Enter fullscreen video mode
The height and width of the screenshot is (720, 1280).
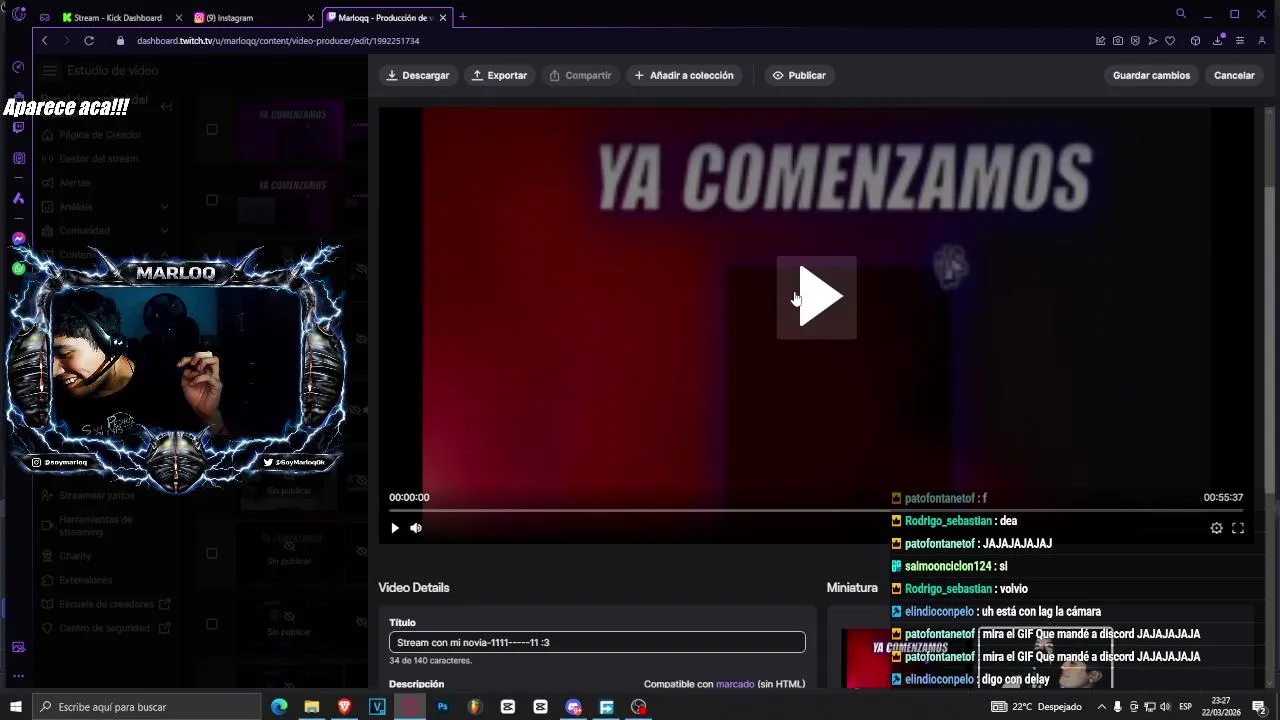1238,528
